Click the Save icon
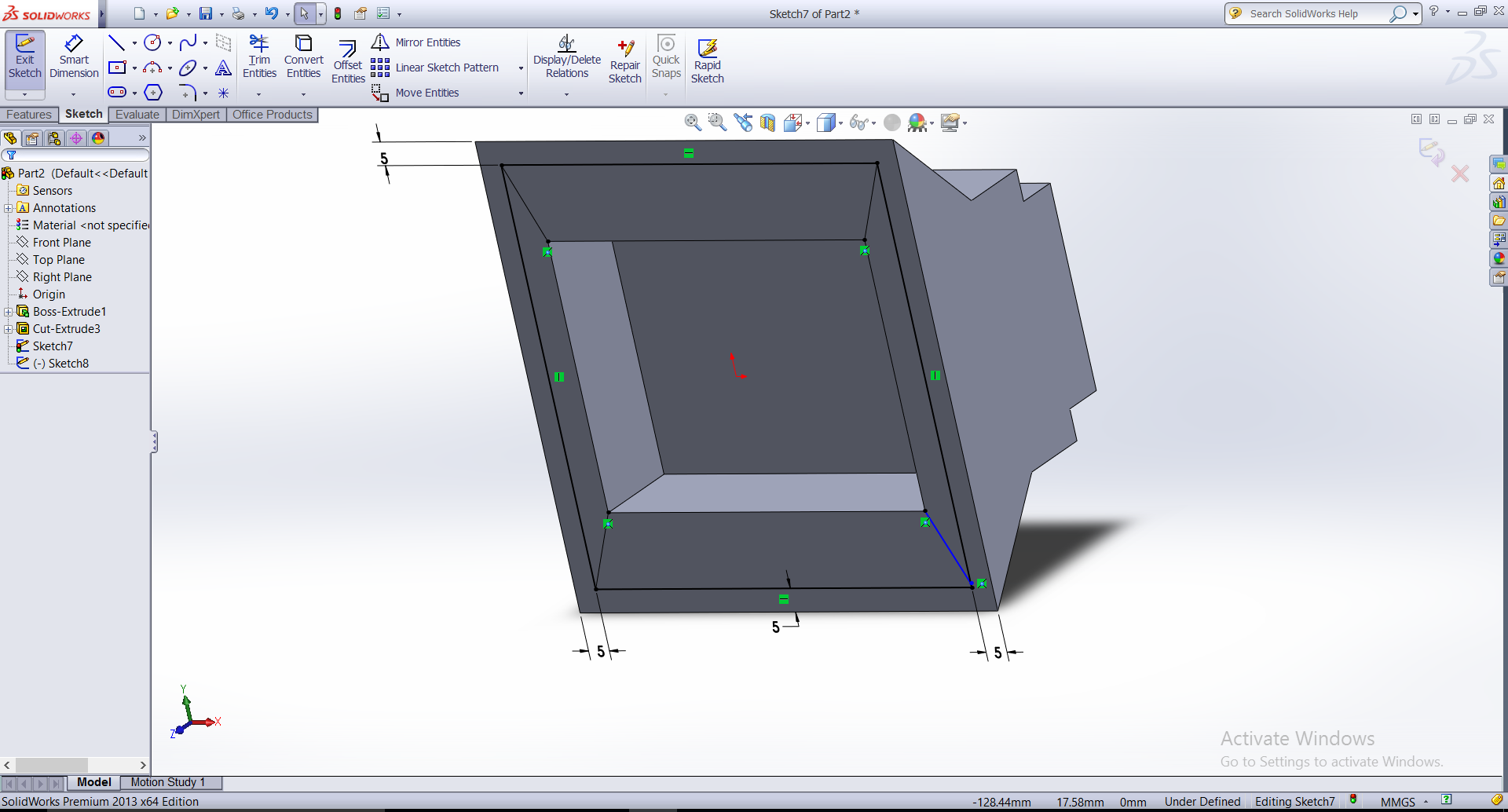Screen dimensions: 1508x812 [206, 13]
